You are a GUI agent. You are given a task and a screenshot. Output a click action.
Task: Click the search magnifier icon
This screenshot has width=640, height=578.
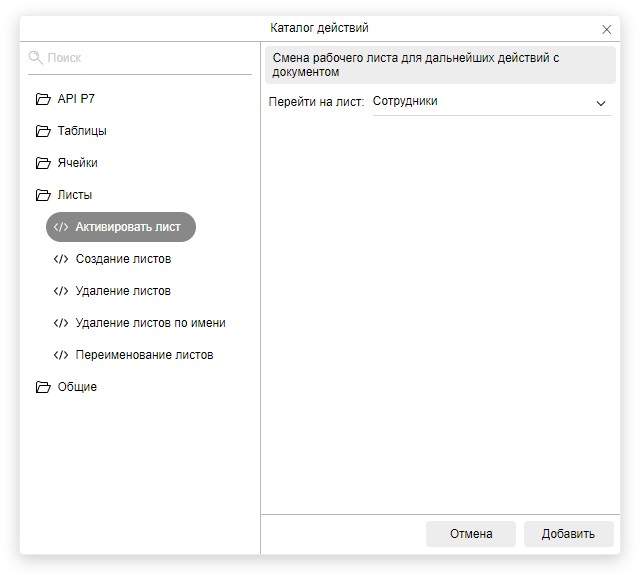(x=36, y=58)
